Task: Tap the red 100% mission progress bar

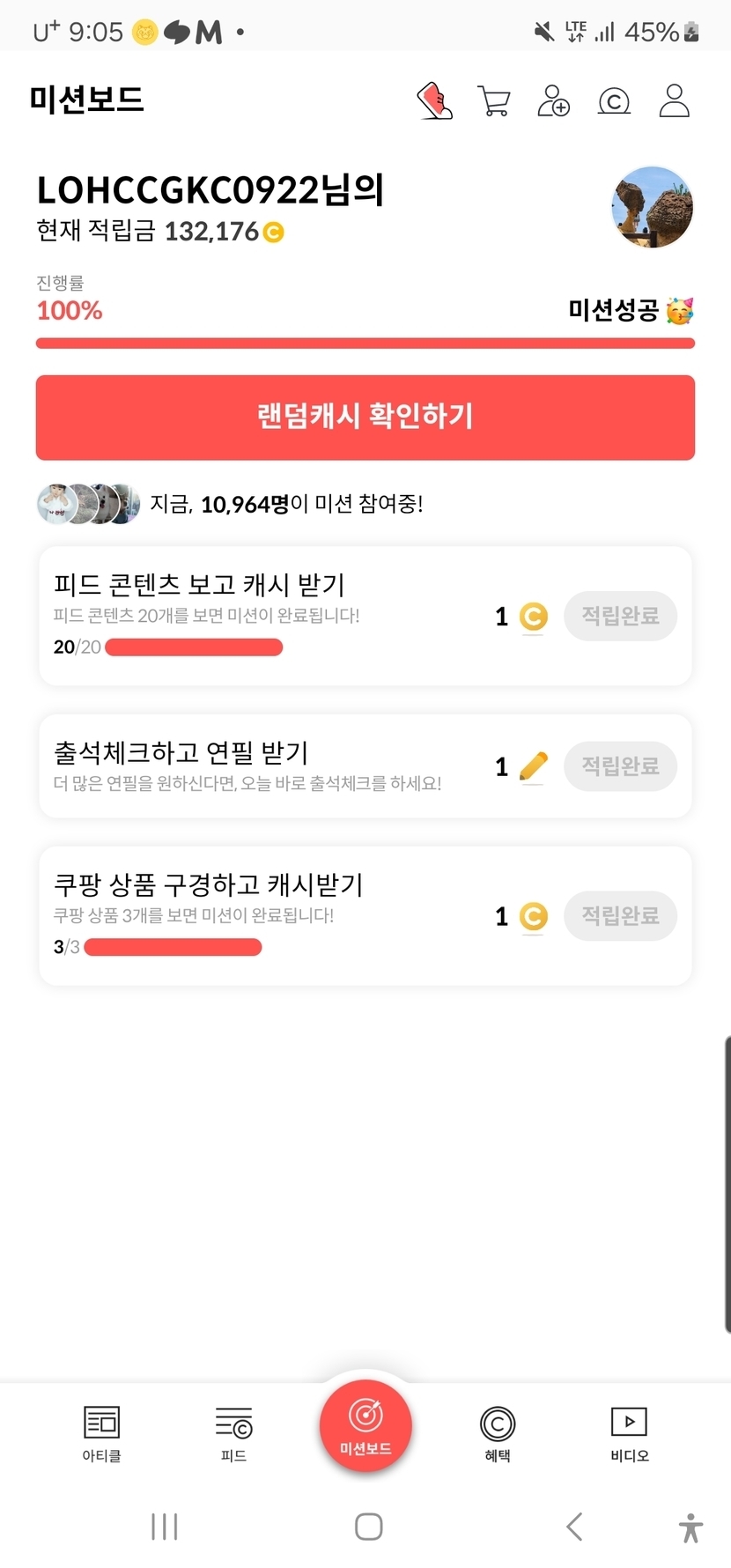Action: [365, 344]
